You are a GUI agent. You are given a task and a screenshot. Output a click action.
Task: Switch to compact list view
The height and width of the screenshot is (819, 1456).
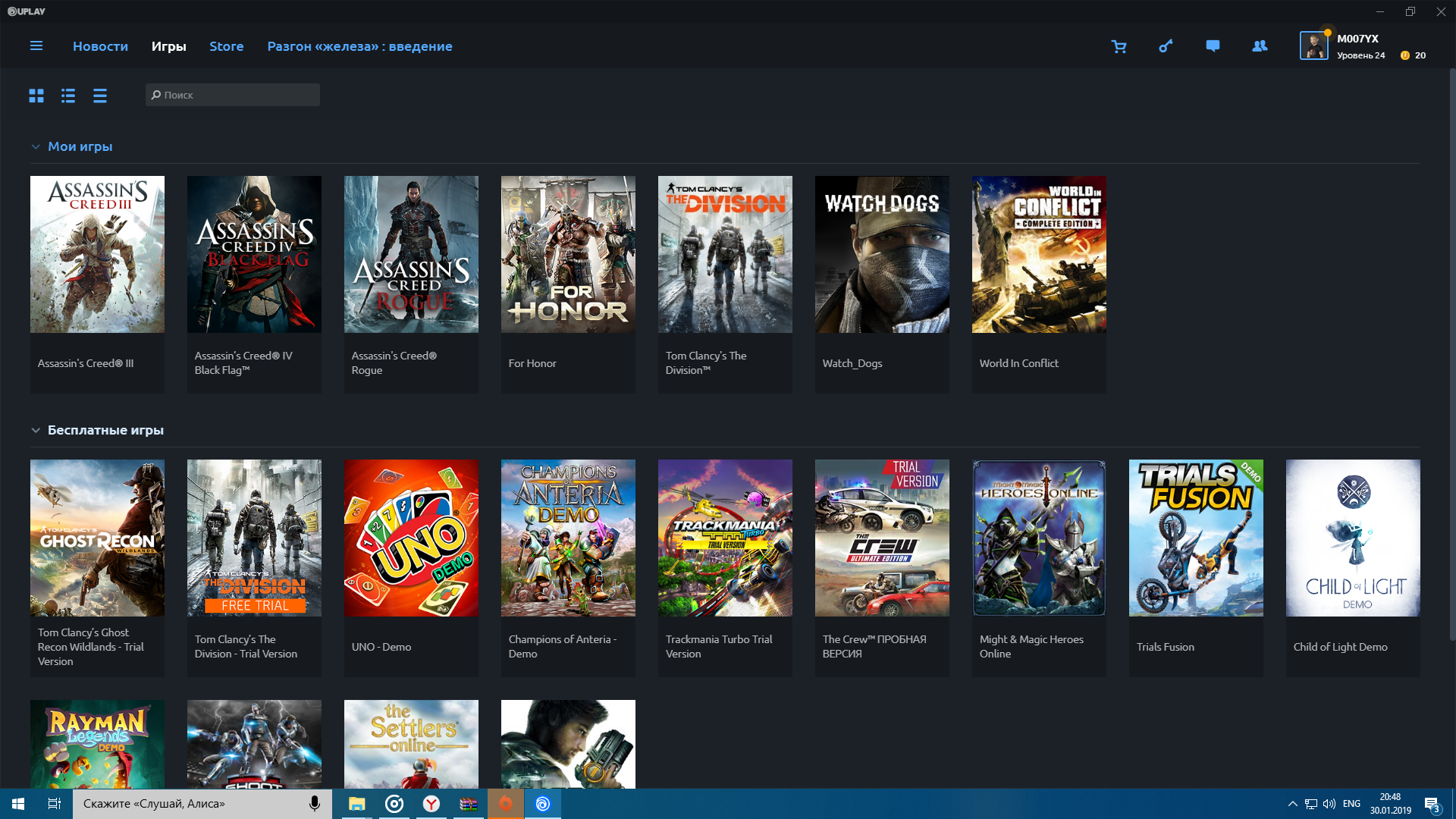point(100,96)
